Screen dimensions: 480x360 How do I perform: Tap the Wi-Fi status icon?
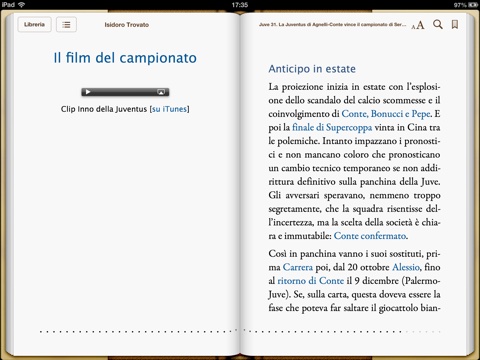pos(22,4)
